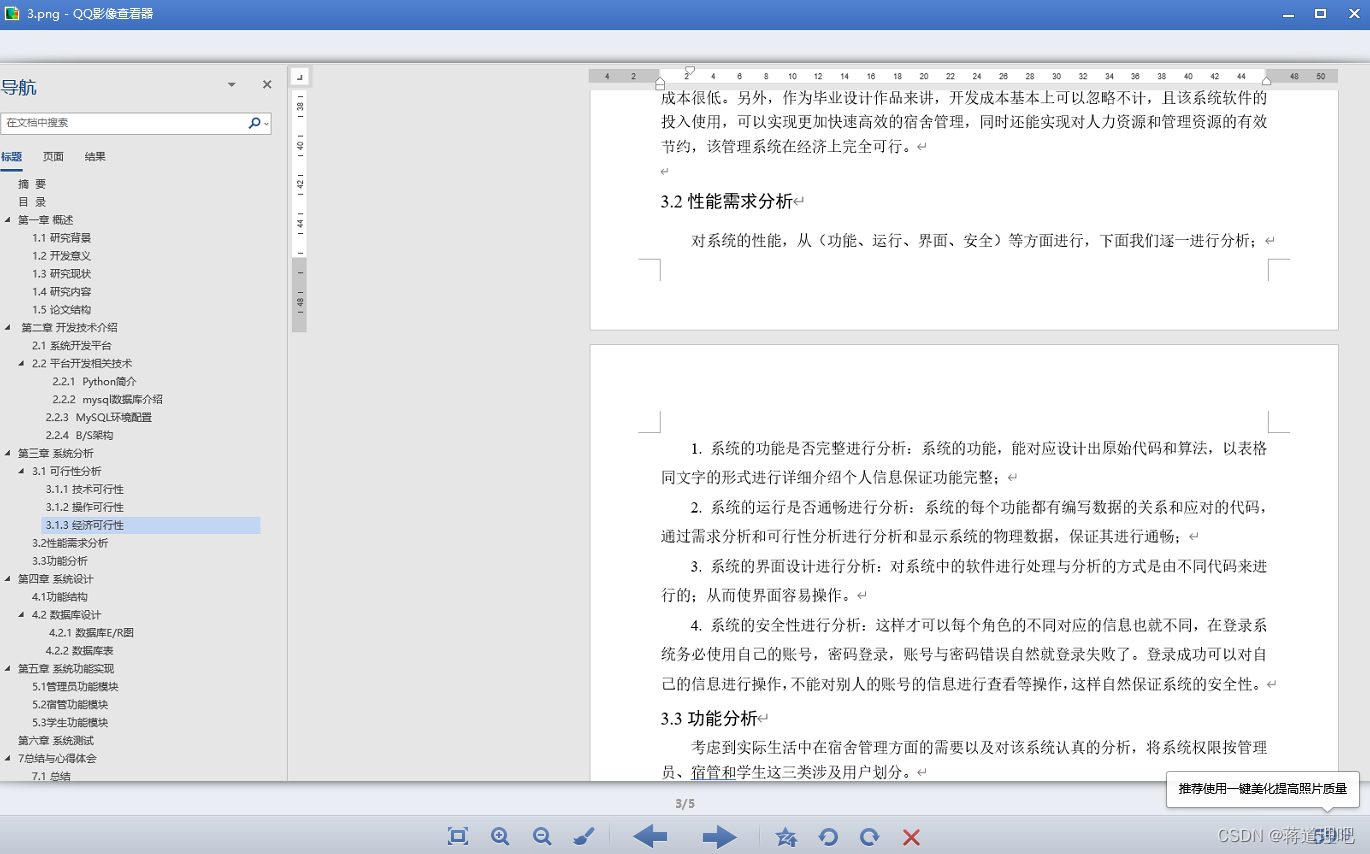This screenshot has width=1370, height=854.
Task: Select heading 1.2 开发意义
Action: click(x=61, y=256)
